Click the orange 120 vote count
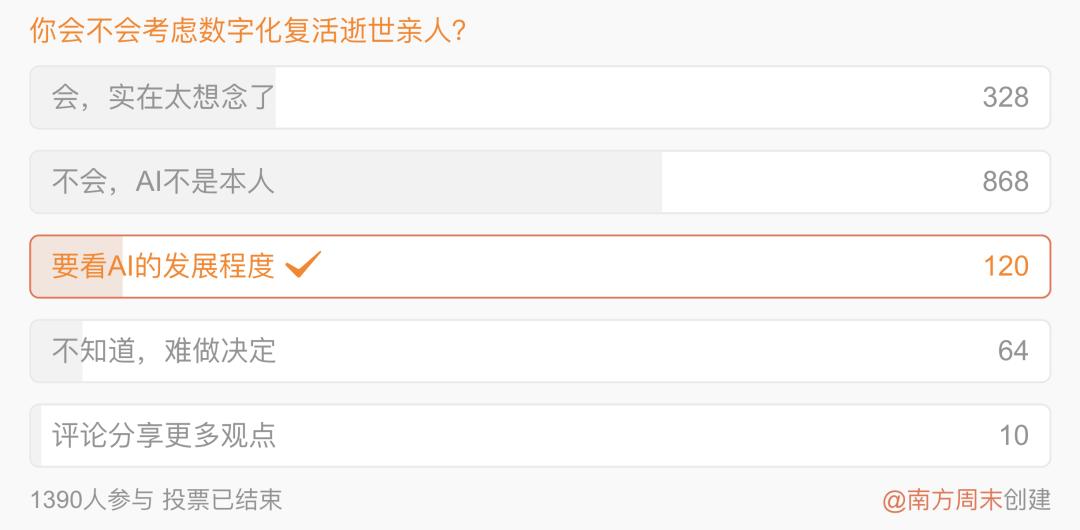Viewport: 1080px width, 530px height. coord(1005,266)
